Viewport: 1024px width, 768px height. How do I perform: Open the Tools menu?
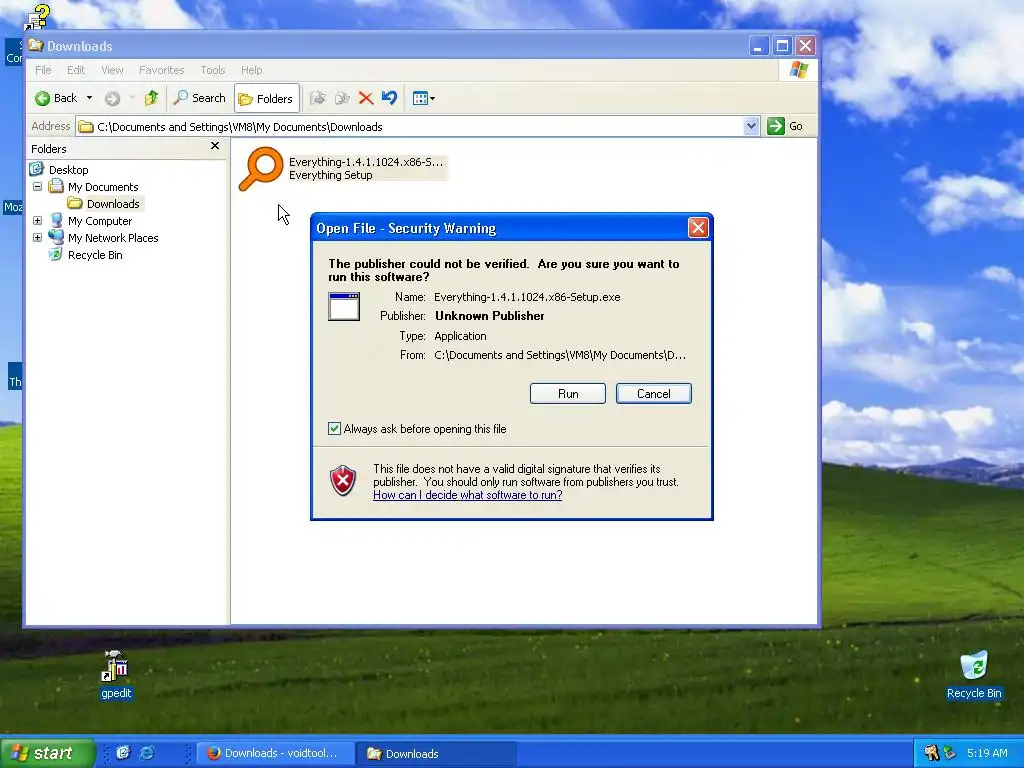point(213,70)
